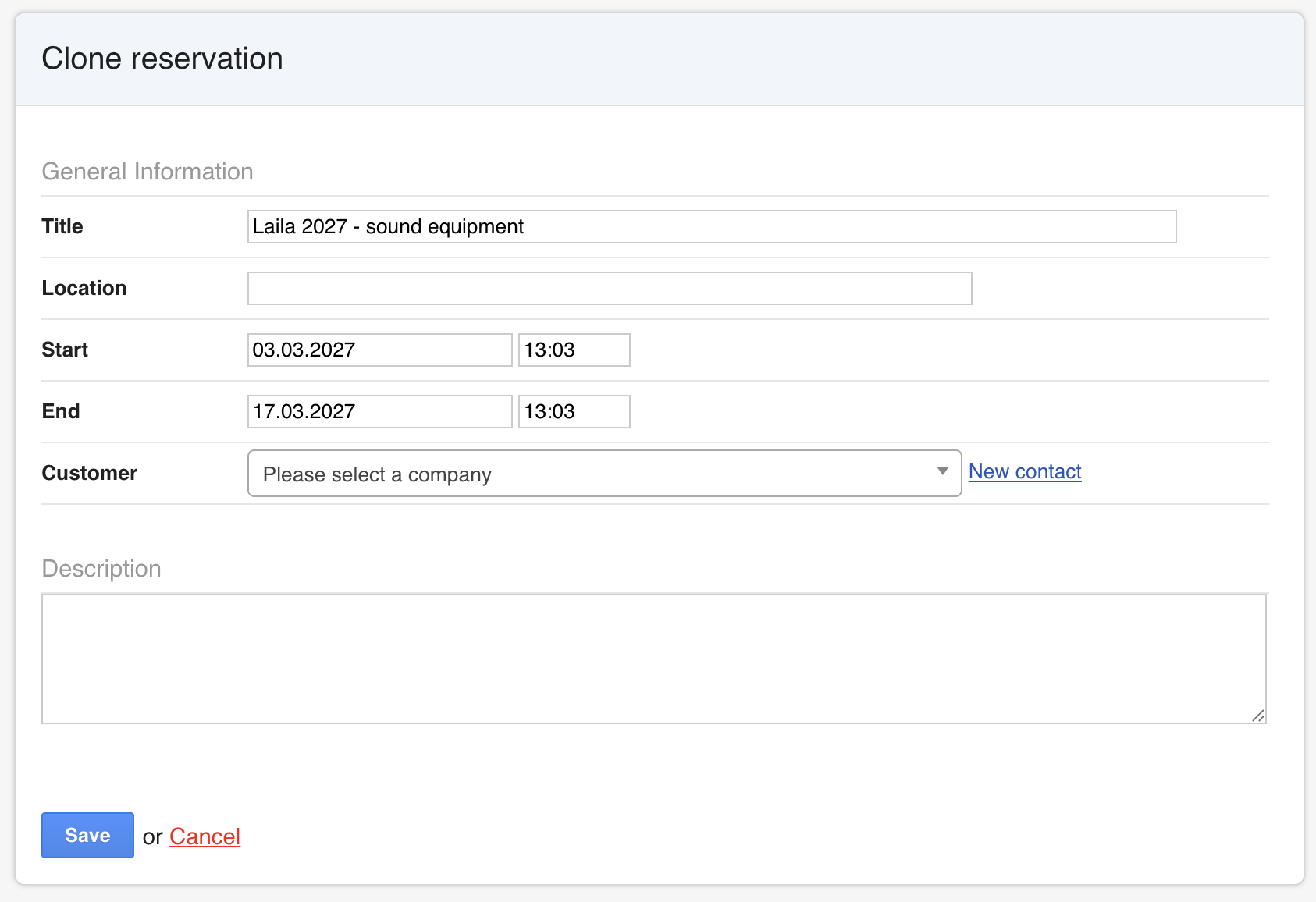
Task: Click the Clone reservation dialog header
Action: pyautogui.click(x=162, y=59)
